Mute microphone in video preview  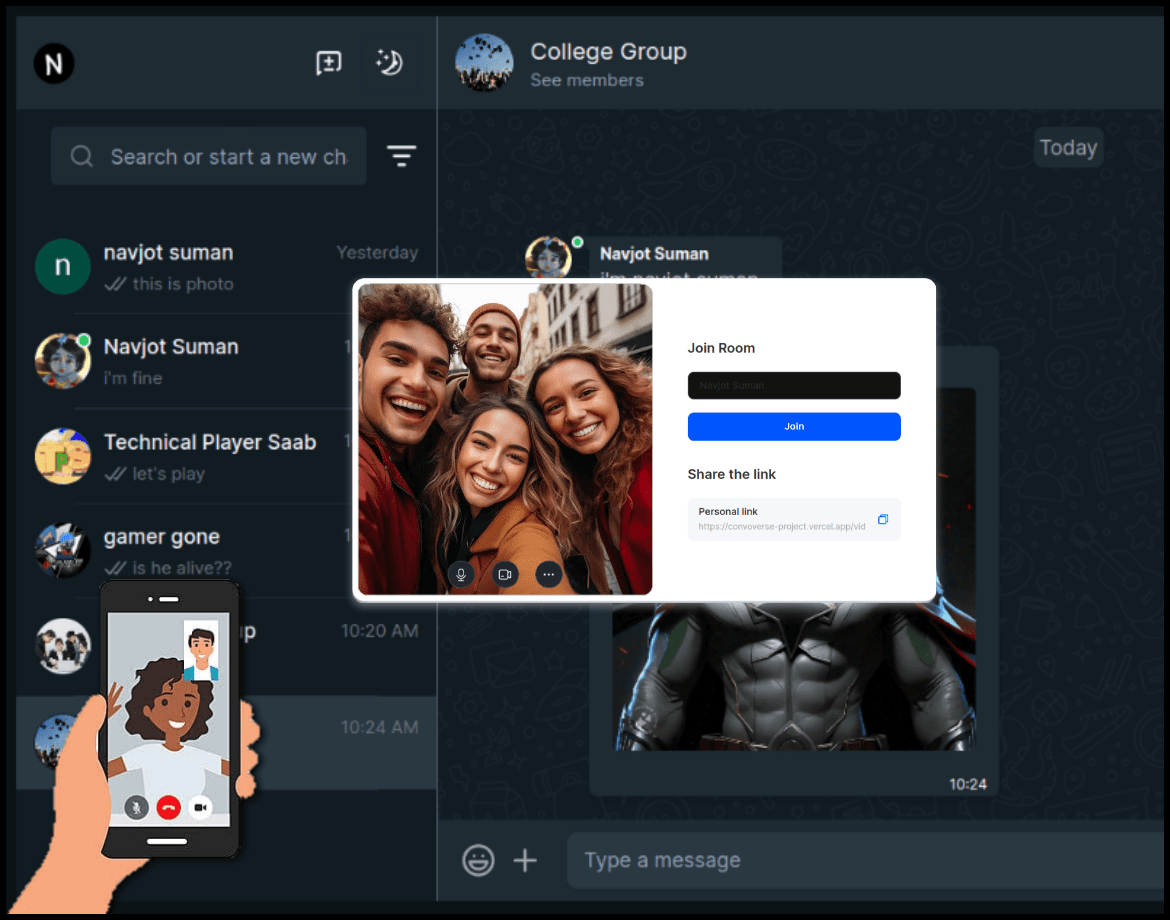coord(461,574)
